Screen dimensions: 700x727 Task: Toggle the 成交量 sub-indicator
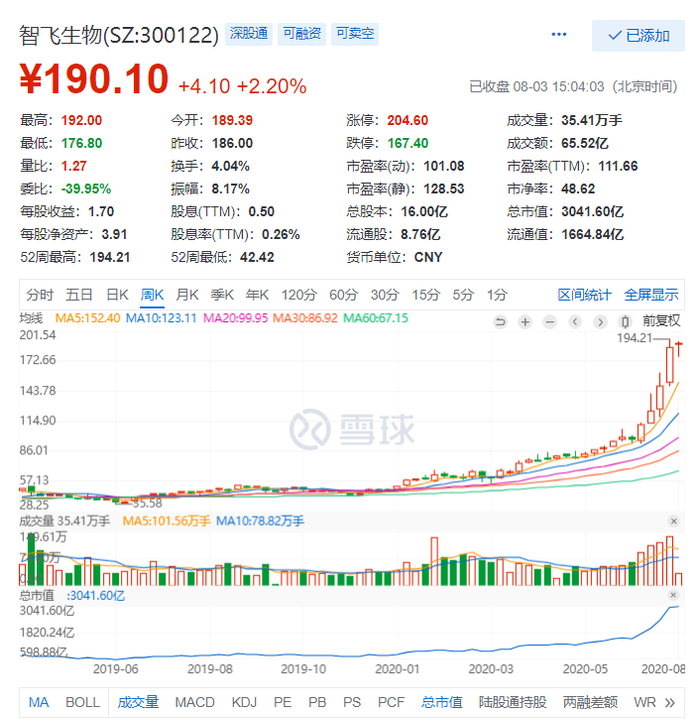[138, 702]
